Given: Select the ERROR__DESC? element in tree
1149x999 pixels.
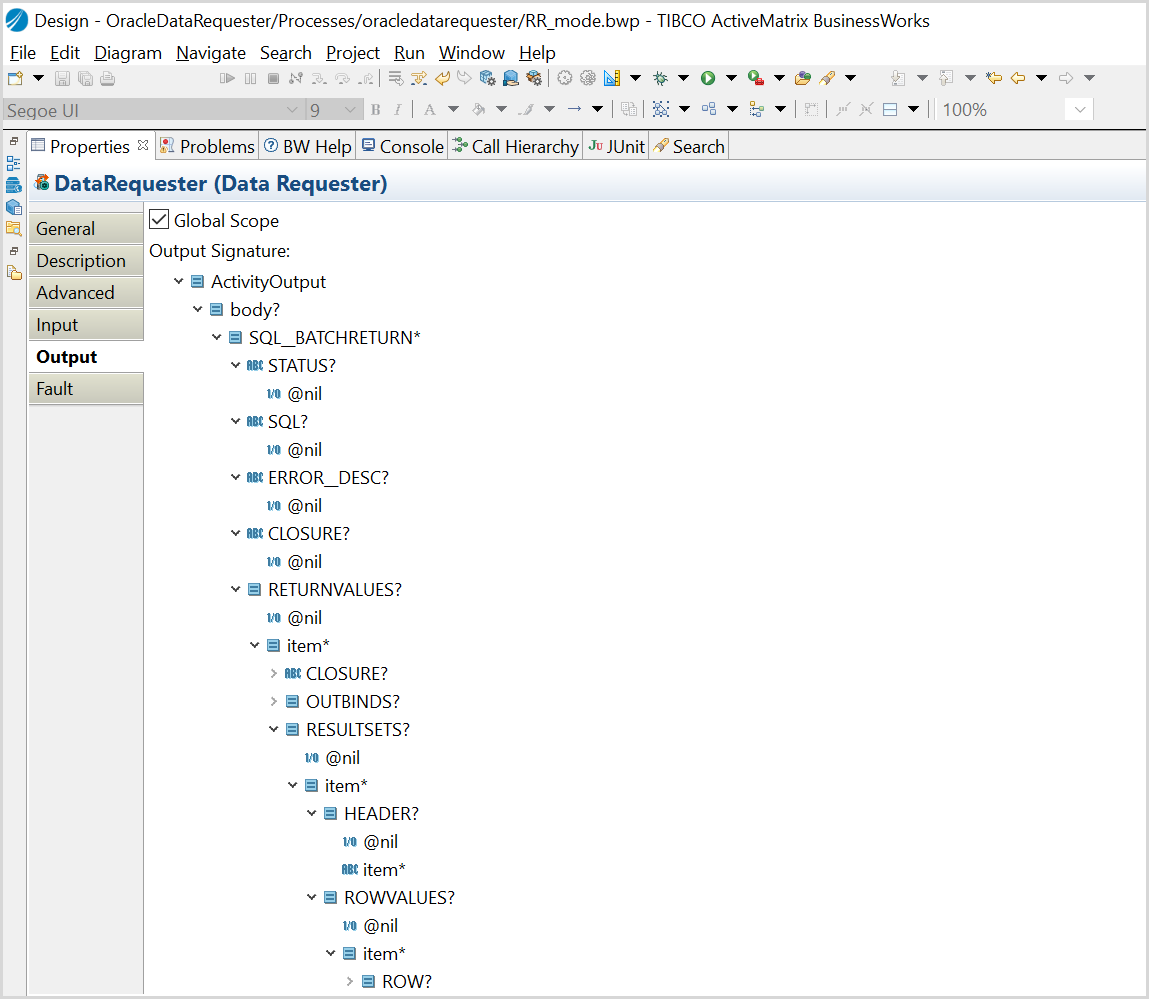Looking at the screenshot, I should pos(328,478).
